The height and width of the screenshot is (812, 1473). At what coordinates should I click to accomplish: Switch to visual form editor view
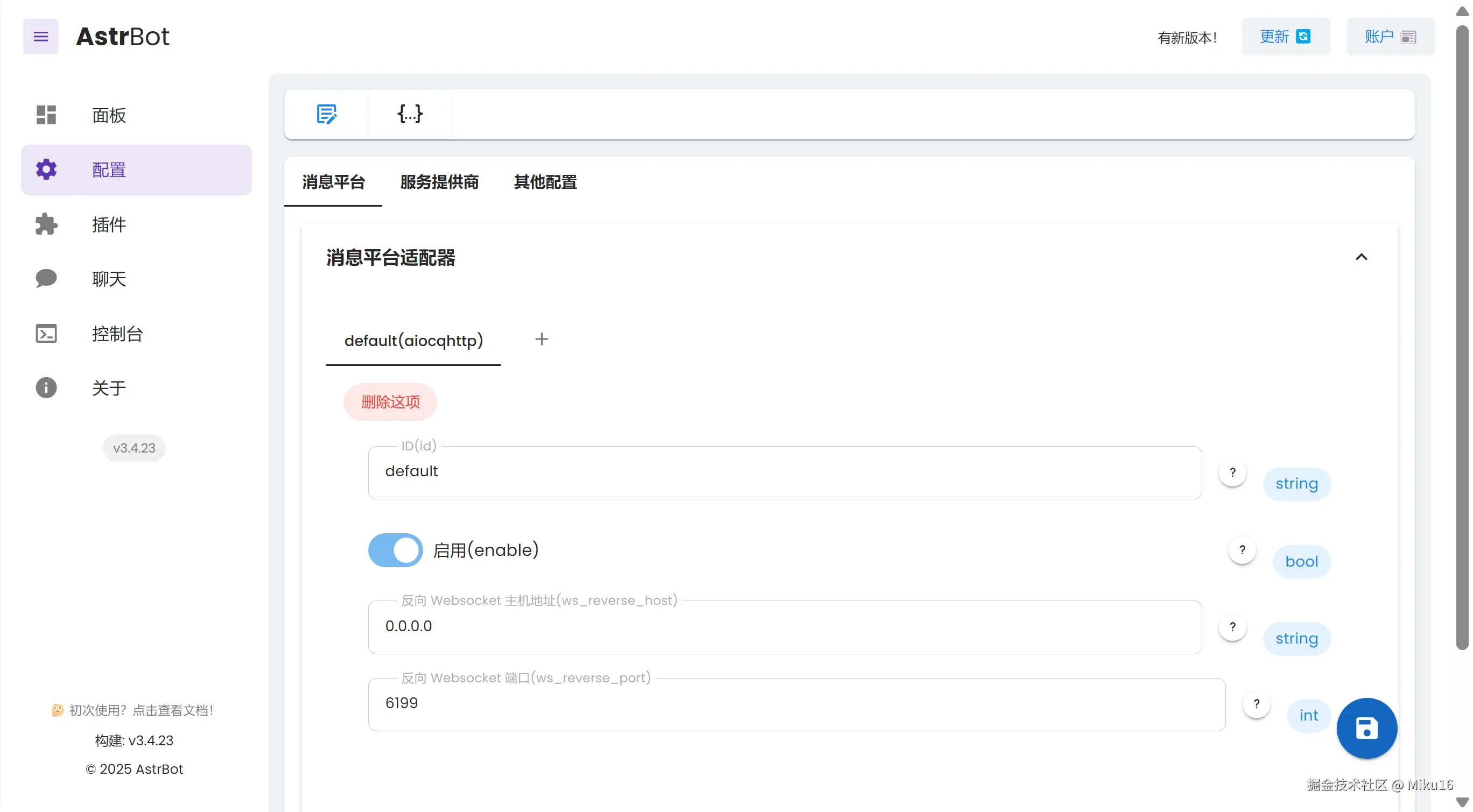(326, 114)
